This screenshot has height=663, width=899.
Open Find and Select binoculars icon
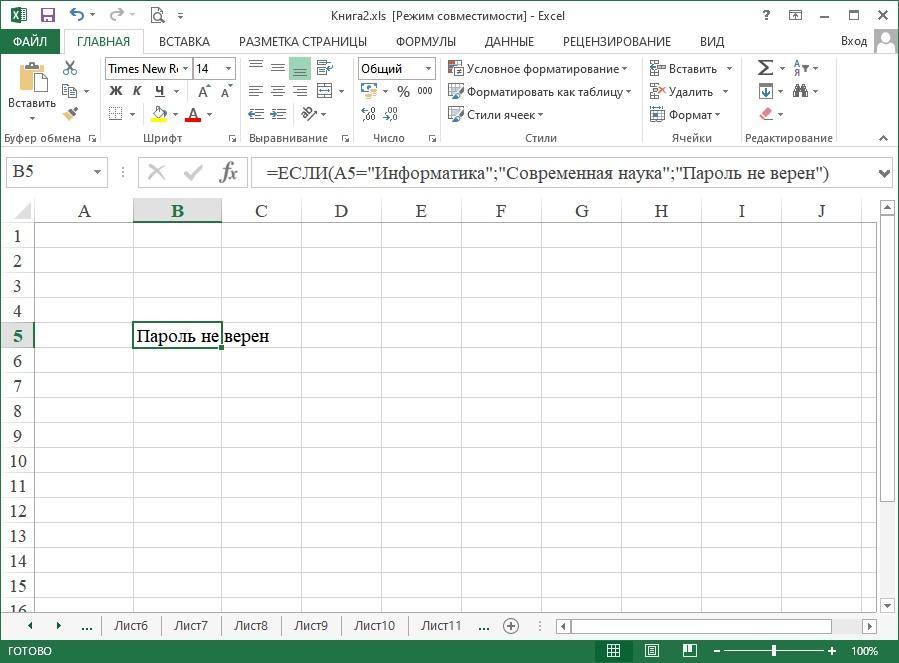point(800,91)
